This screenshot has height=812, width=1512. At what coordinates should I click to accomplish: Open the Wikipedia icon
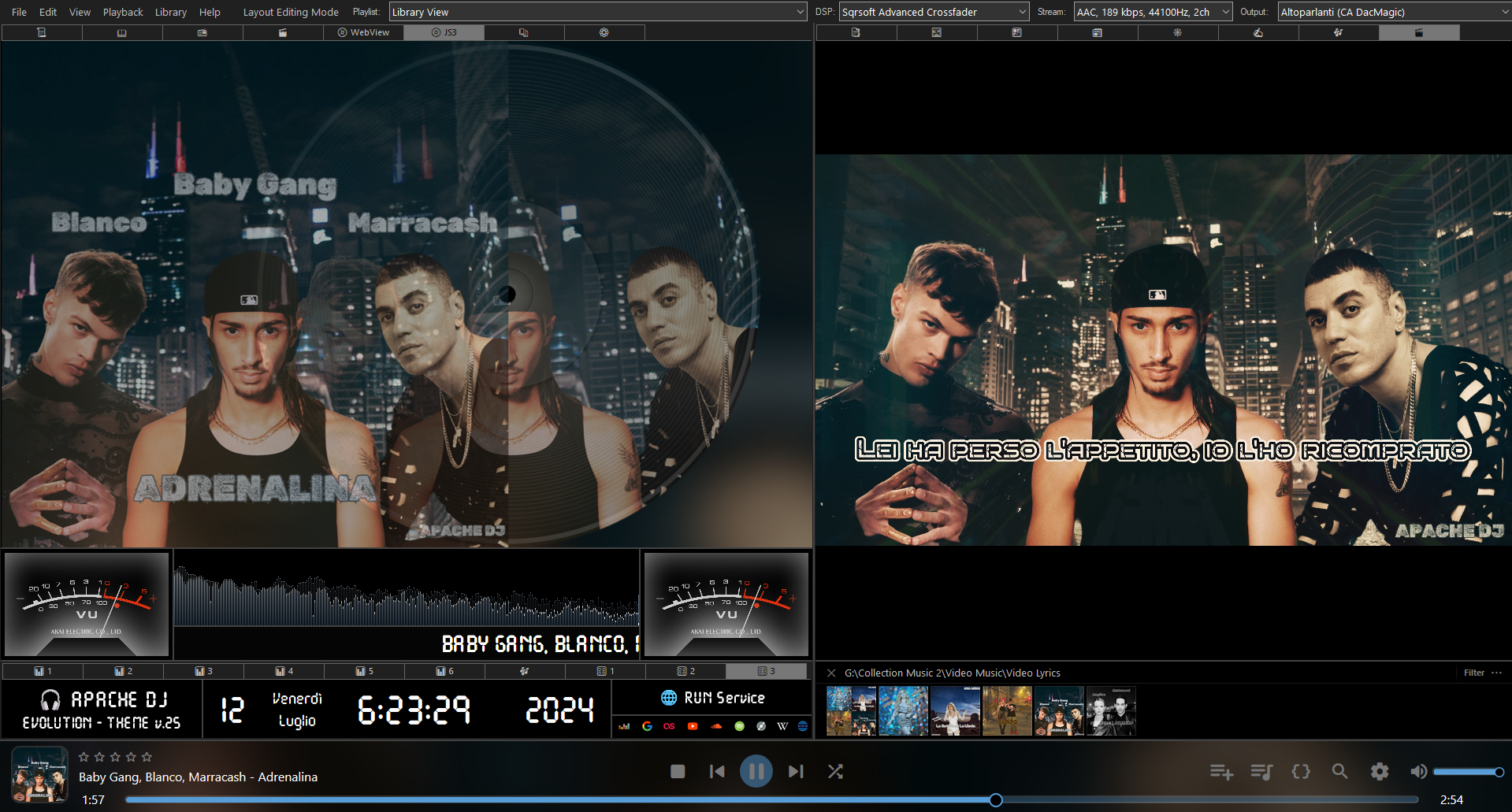click(782, 726)
